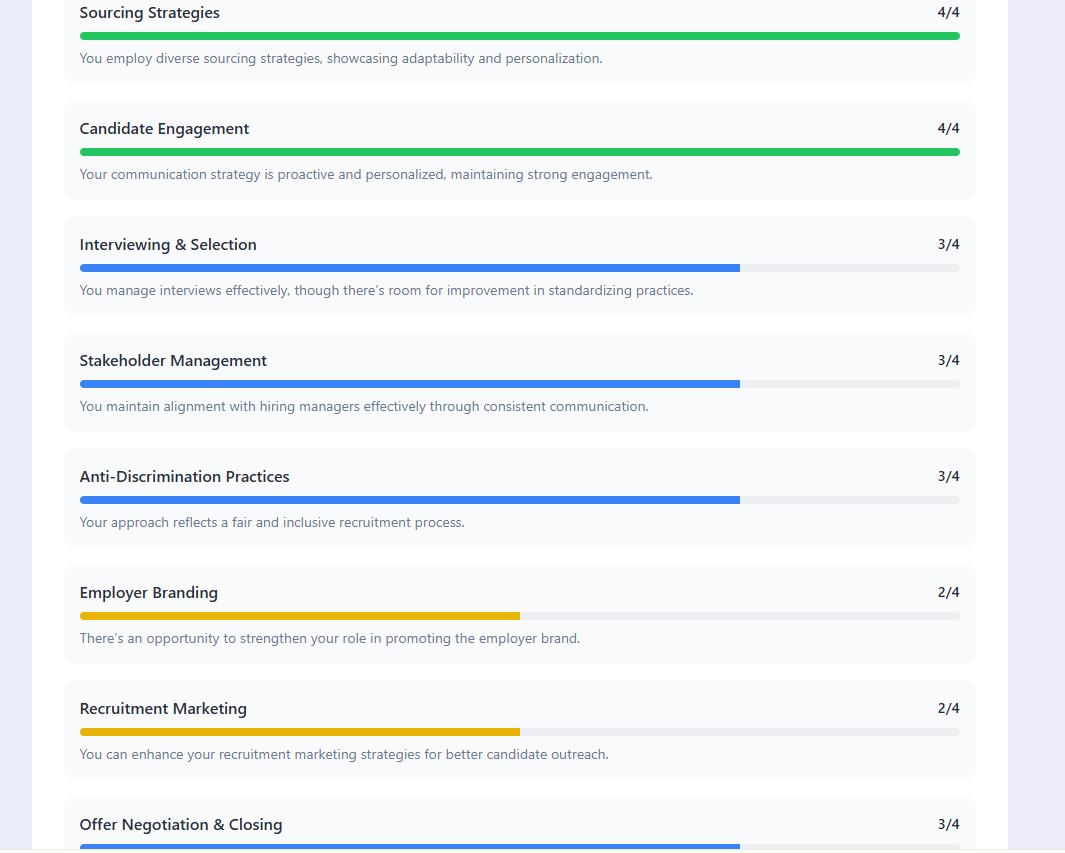Click the green Sourcing Strategies progress bar
This screenshot has width=1065, height=853.
point(520,36)
